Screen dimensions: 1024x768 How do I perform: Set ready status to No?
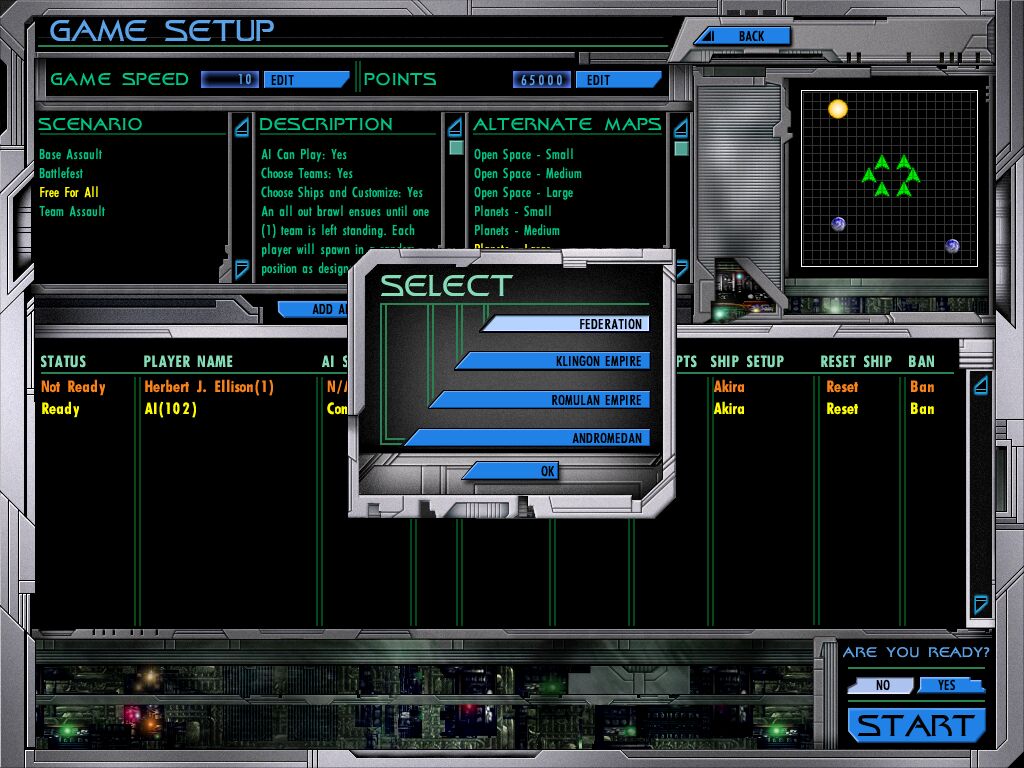point(881,685)
